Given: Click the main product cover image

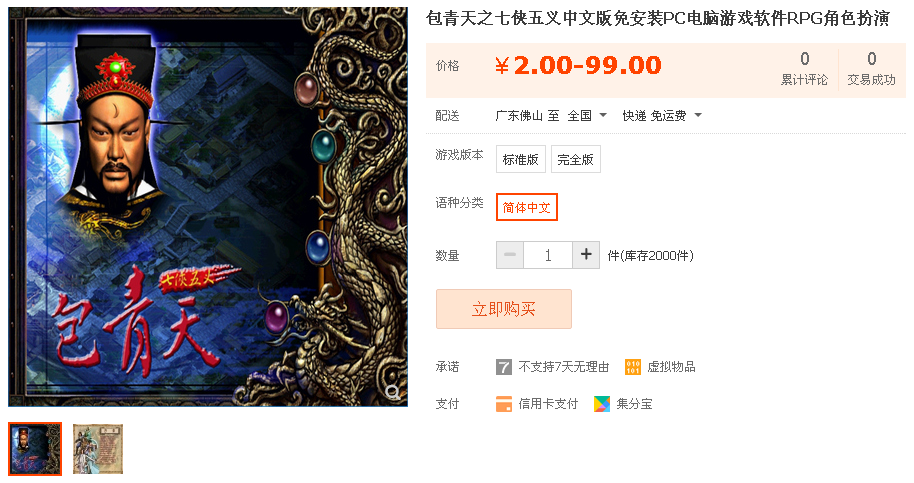Looking at the screenshot, I should pyautogui.click(x=208, y=207).
